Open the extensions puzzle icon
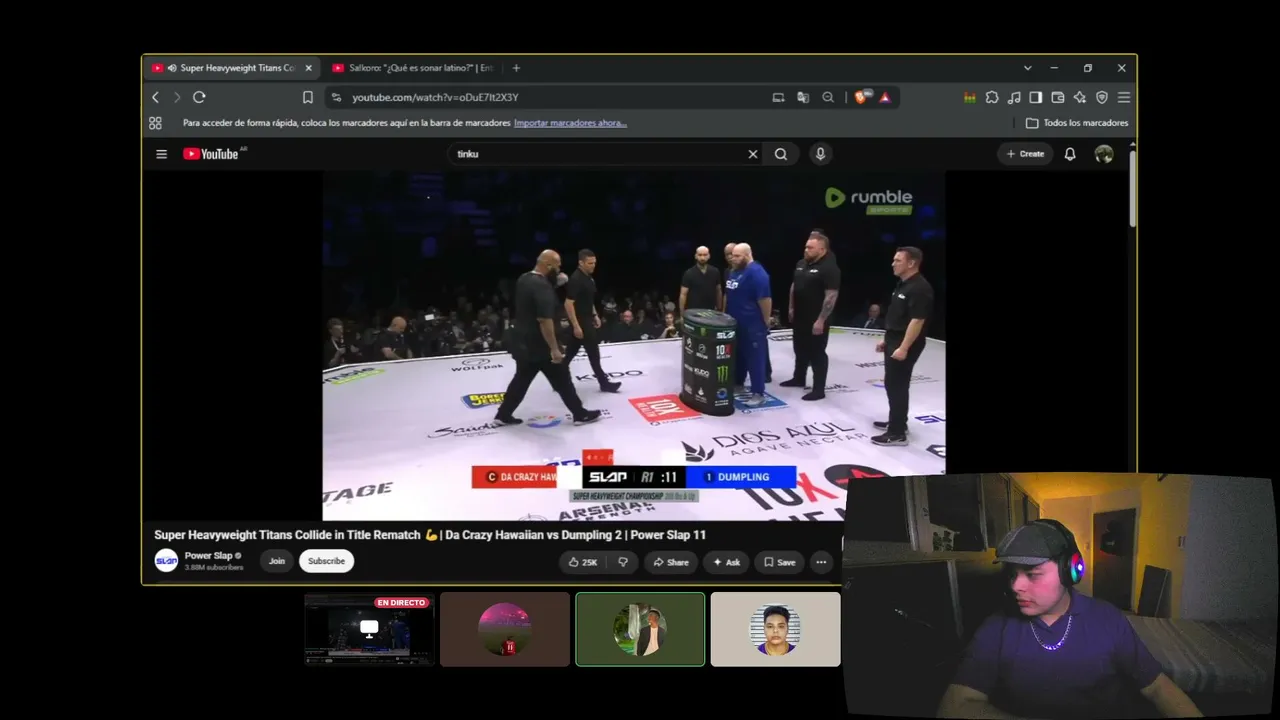The height and width of the screenshot is (720, 1280). [x=992, y=97]
